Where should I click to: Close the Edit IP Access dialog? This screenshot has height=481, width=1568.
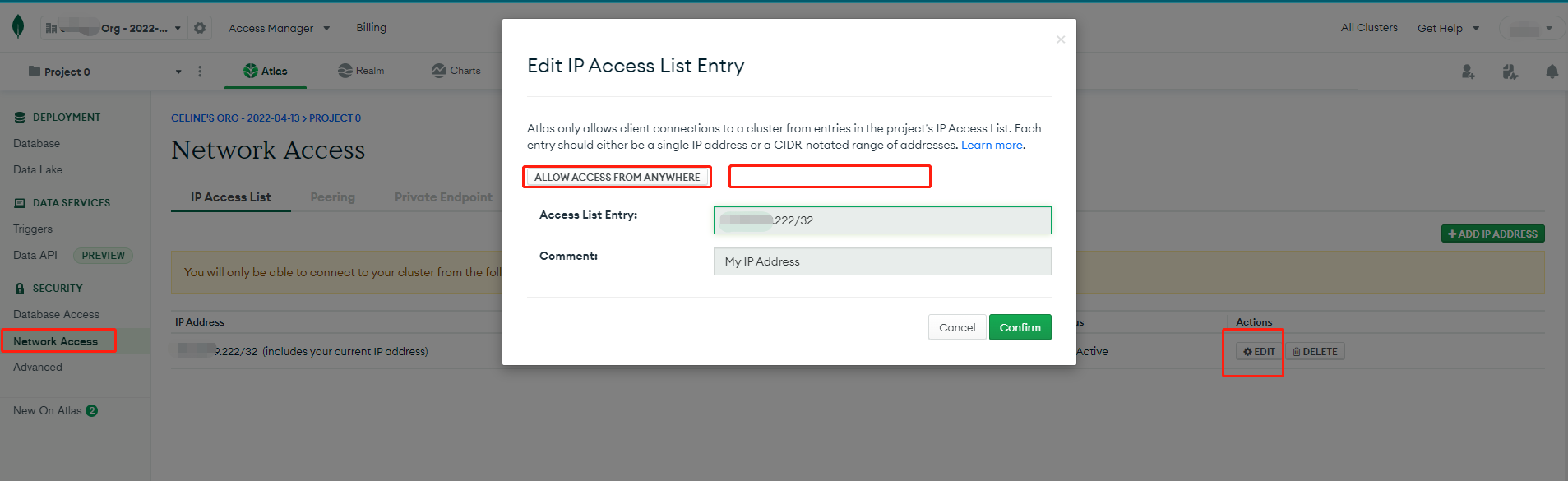tap(1061, 39)
